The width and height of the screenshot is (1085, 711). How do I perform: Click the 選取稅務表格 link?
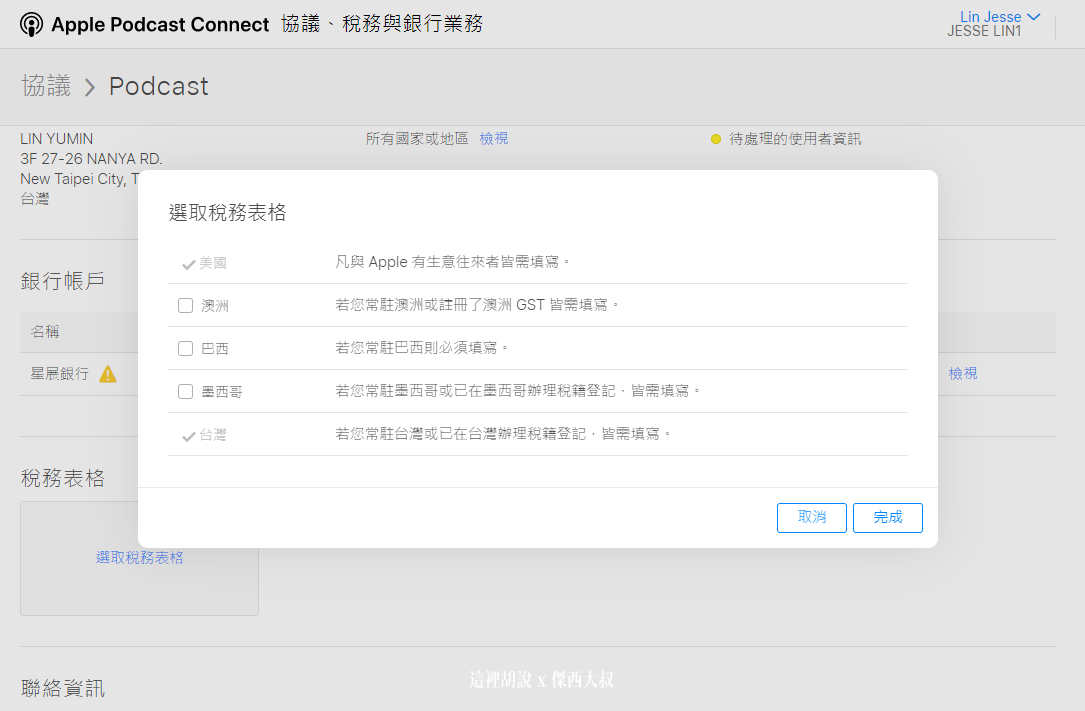[x=140, y=557]
